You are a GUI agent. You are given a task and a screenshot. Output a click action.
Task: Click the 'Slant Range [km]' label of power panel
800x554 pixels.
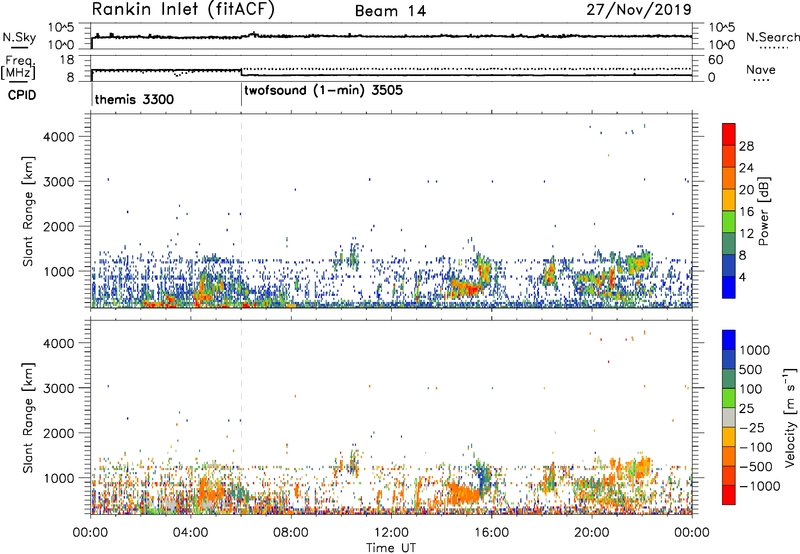tap(28, 211)
